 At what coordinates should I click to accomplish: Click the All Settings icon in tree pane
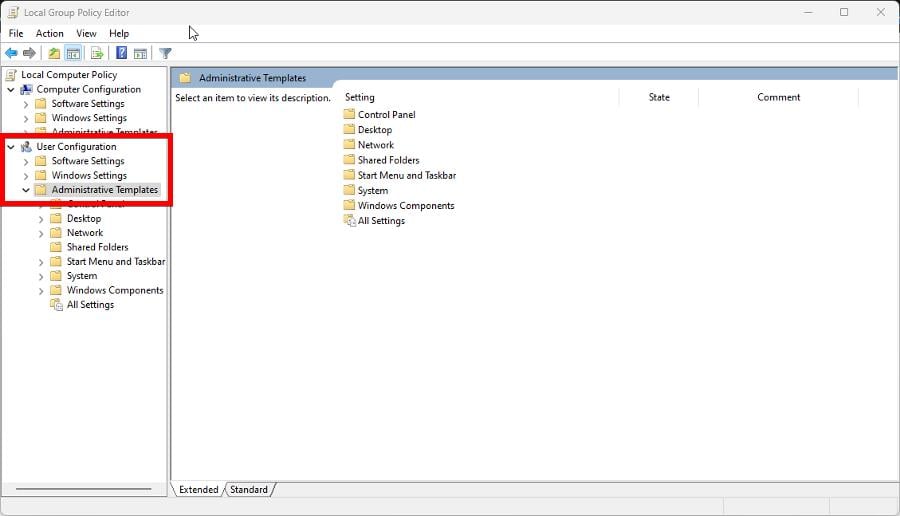pyautogui.click(x=56, y=305)
